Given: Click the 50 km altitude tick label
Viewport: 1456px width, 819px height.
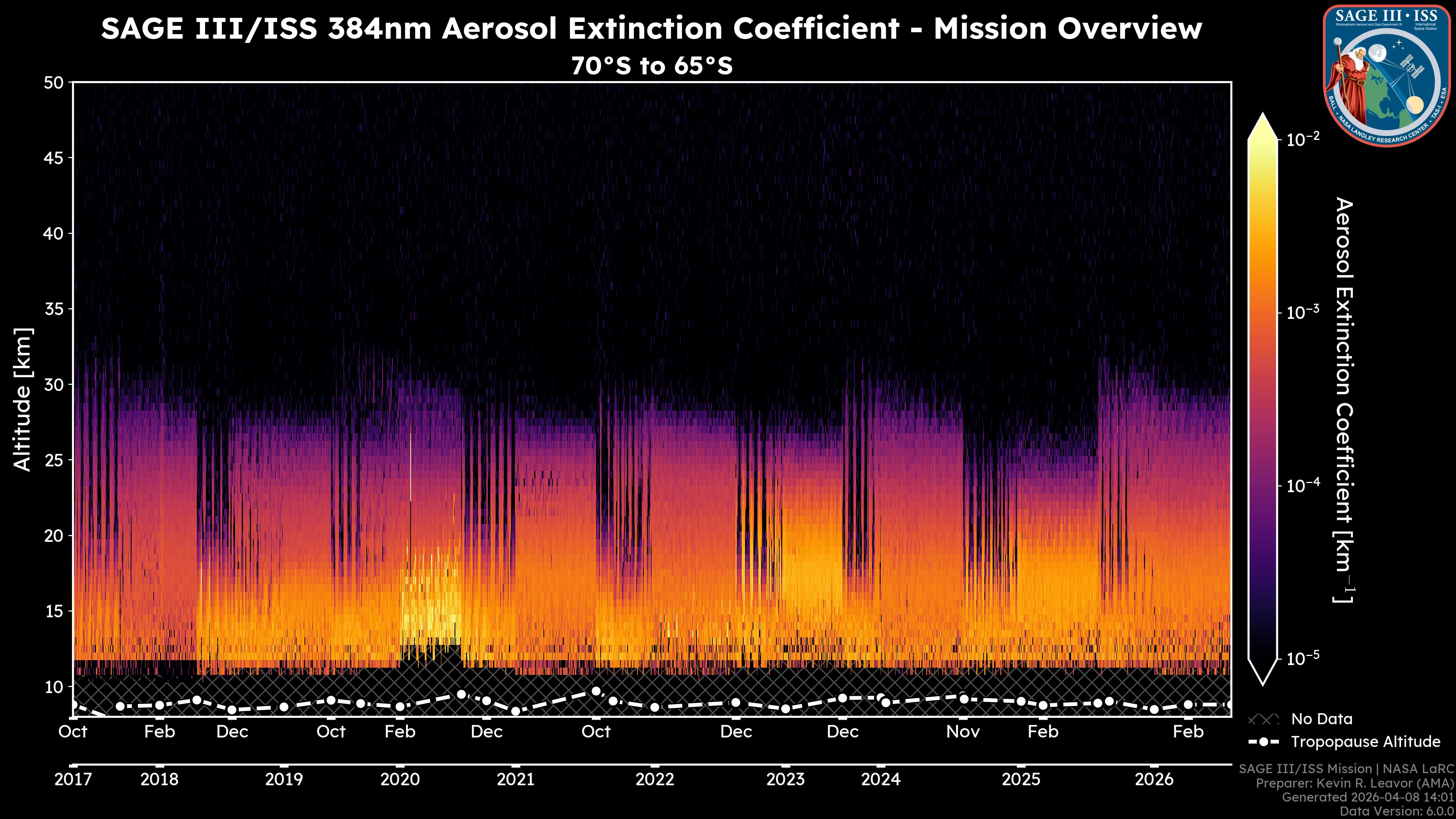Looking at the screenshot, I should pos(54,83).
